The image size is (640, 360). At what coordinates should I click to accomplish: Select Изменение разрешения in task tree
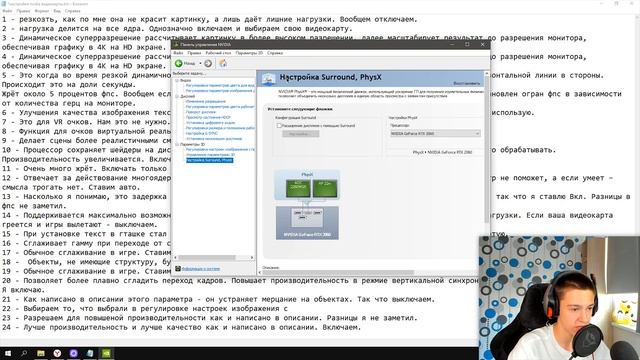[205, 101]
